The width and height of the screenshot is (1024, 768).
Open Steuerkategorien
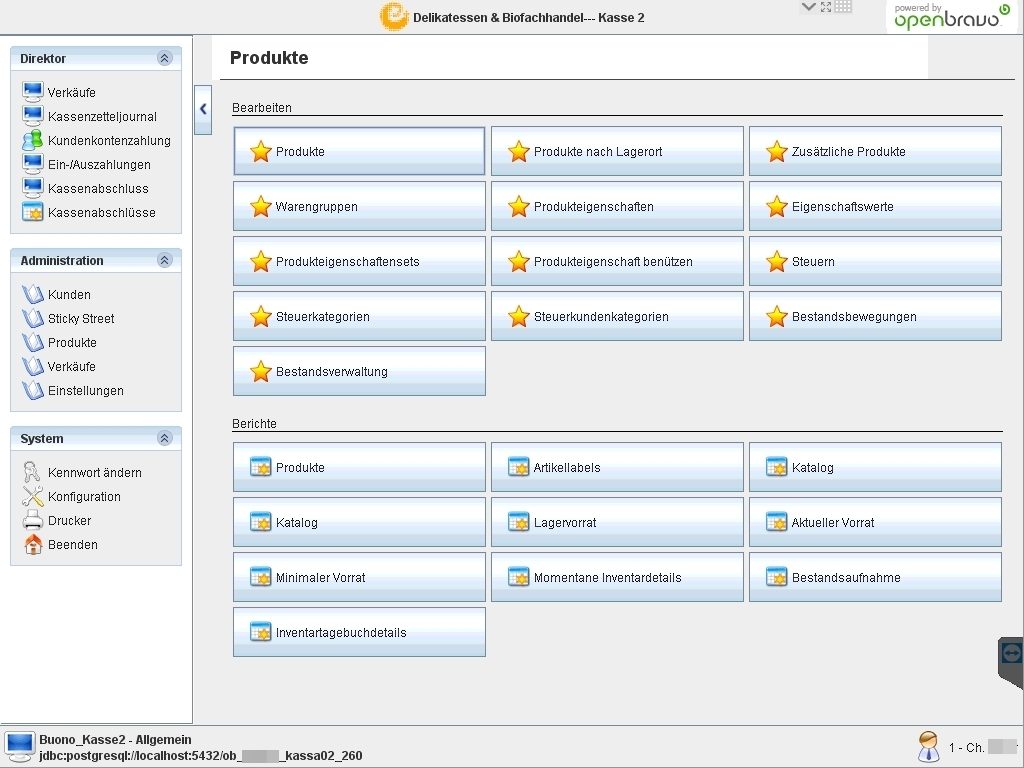click(x=359, y=316)
